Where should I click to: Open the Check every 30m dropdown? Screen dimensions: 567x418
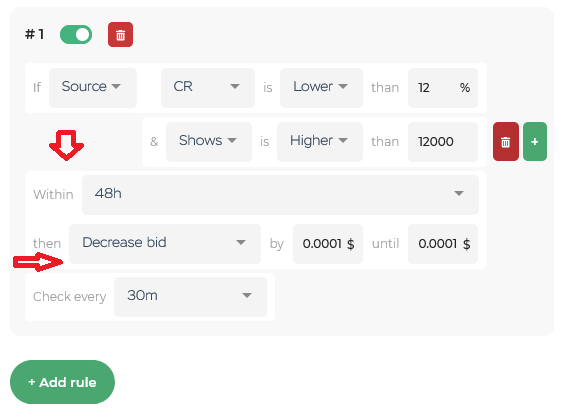(190, 297)
